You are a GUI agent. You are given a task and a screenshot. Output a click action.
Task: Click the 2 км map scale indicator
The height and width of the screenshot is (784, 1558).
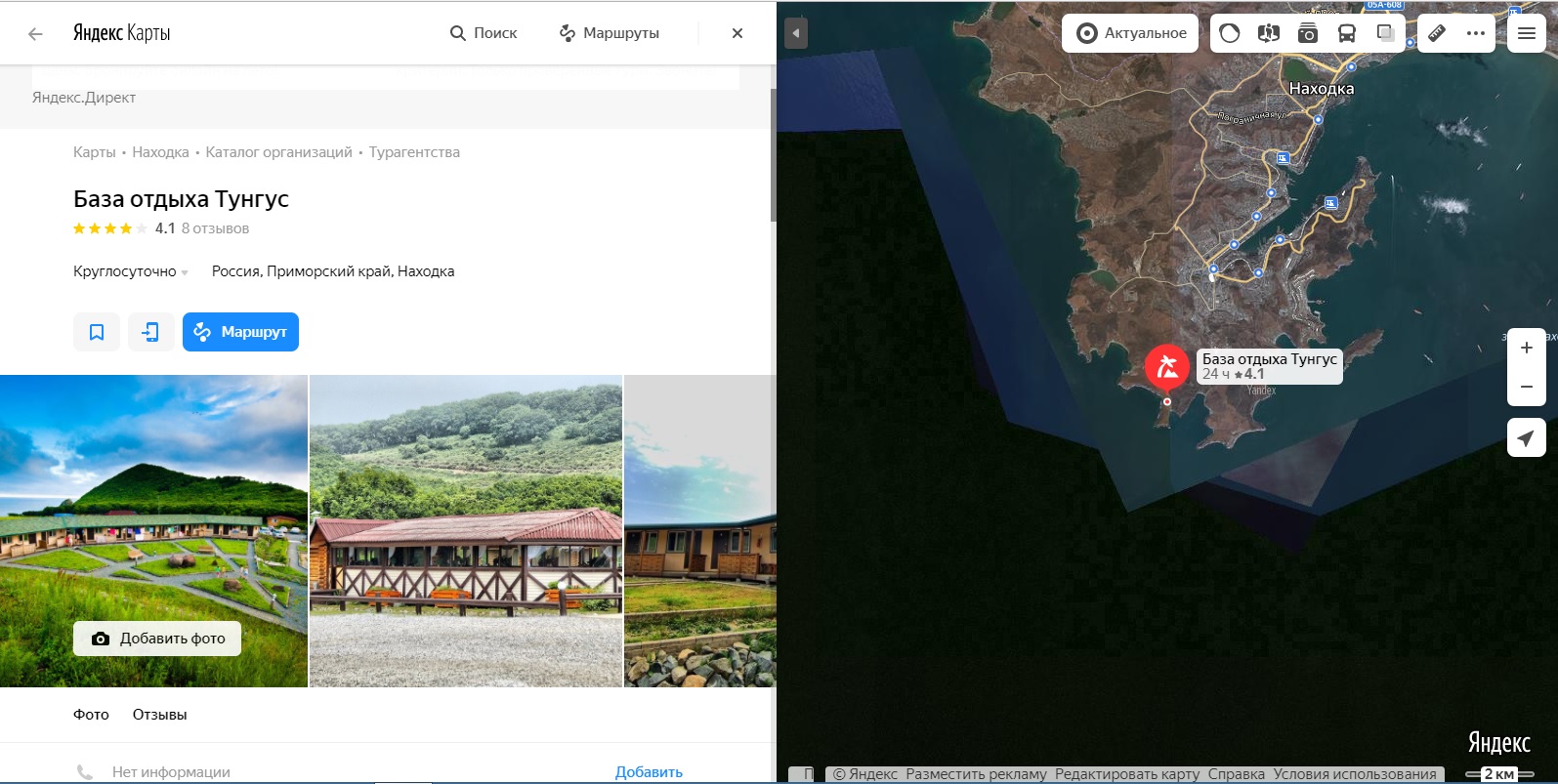[x=1499, y=774]
